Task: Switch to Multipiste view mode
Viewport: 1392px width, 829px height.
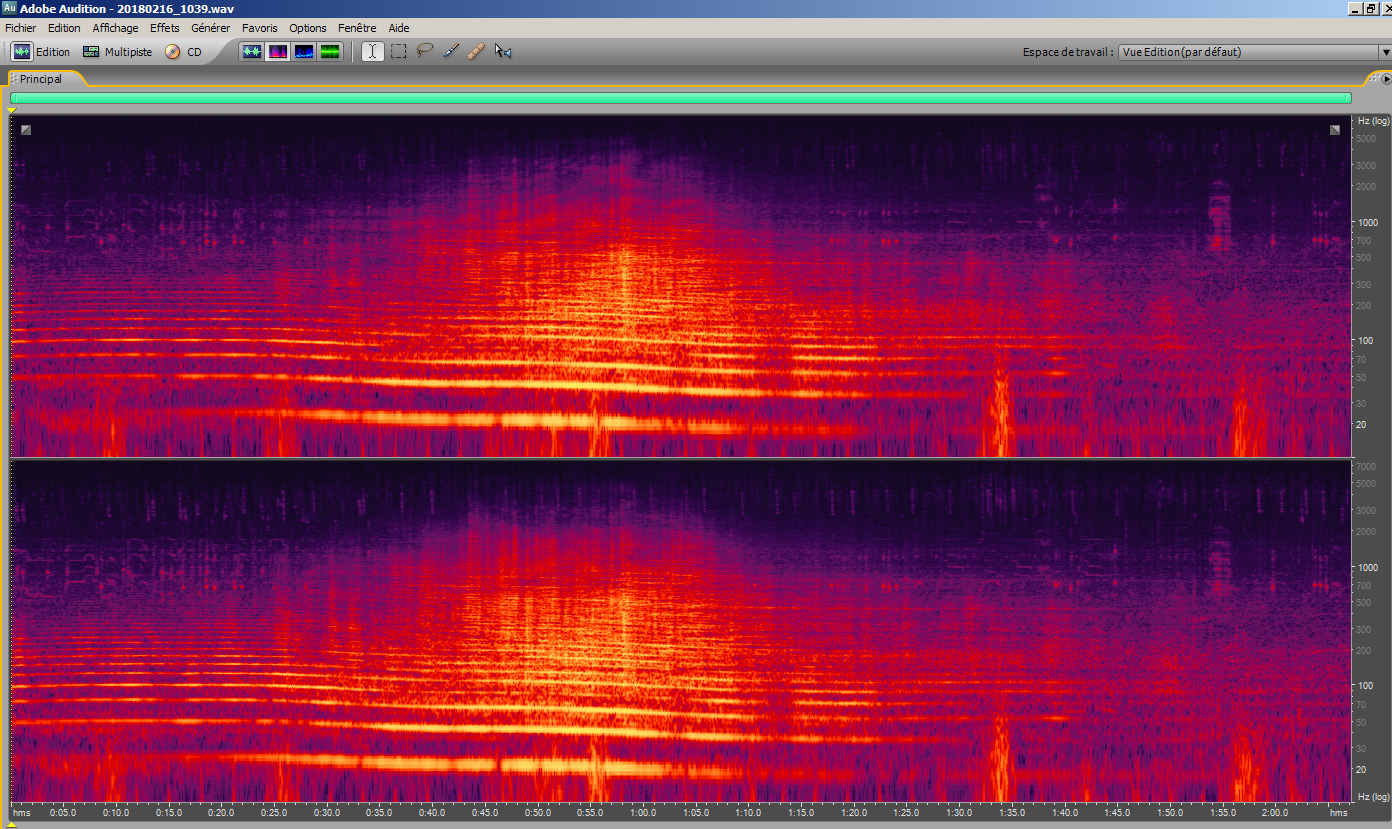Action: (x=118, y=52)
